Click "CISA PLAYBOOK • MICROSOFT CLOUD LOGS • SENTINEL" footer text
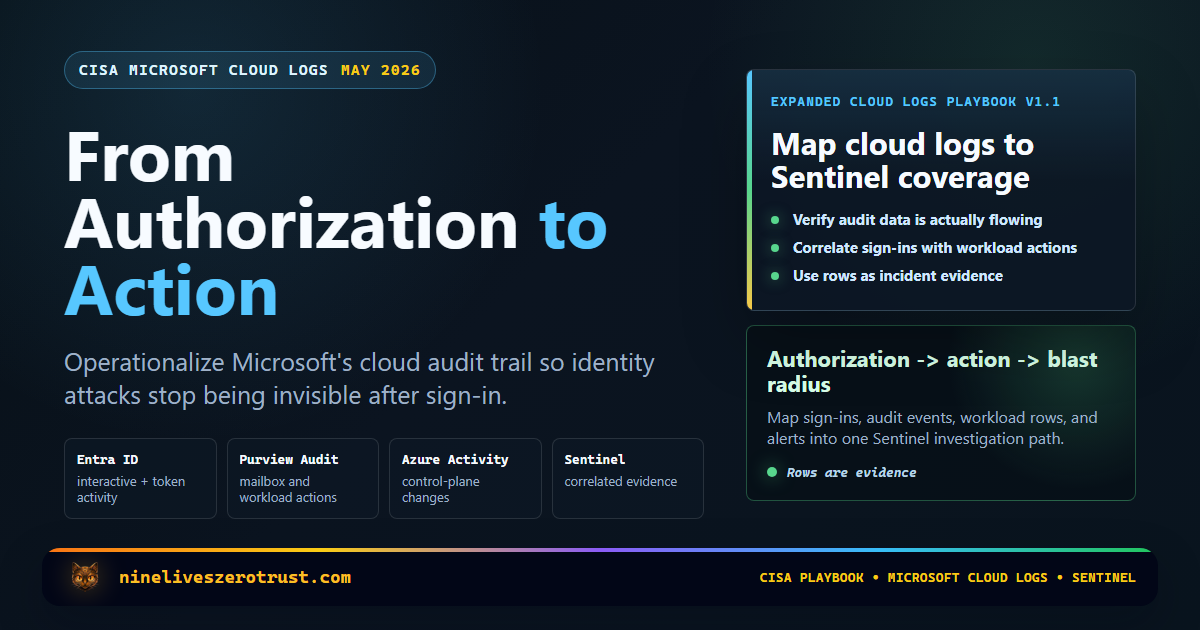The width and height of the screenshot is (1200, 630). 947,578
